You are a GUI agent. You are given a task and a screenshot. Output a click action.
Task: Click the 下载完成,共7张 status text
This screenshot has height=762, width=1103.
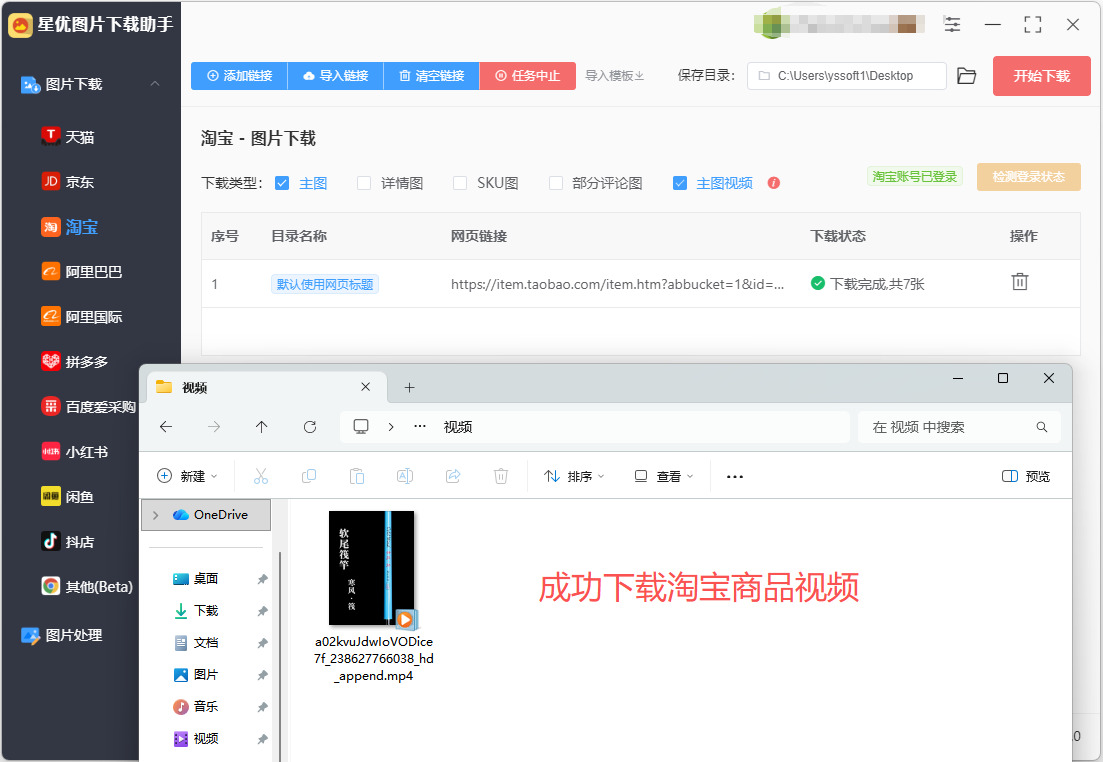point(876,284)
